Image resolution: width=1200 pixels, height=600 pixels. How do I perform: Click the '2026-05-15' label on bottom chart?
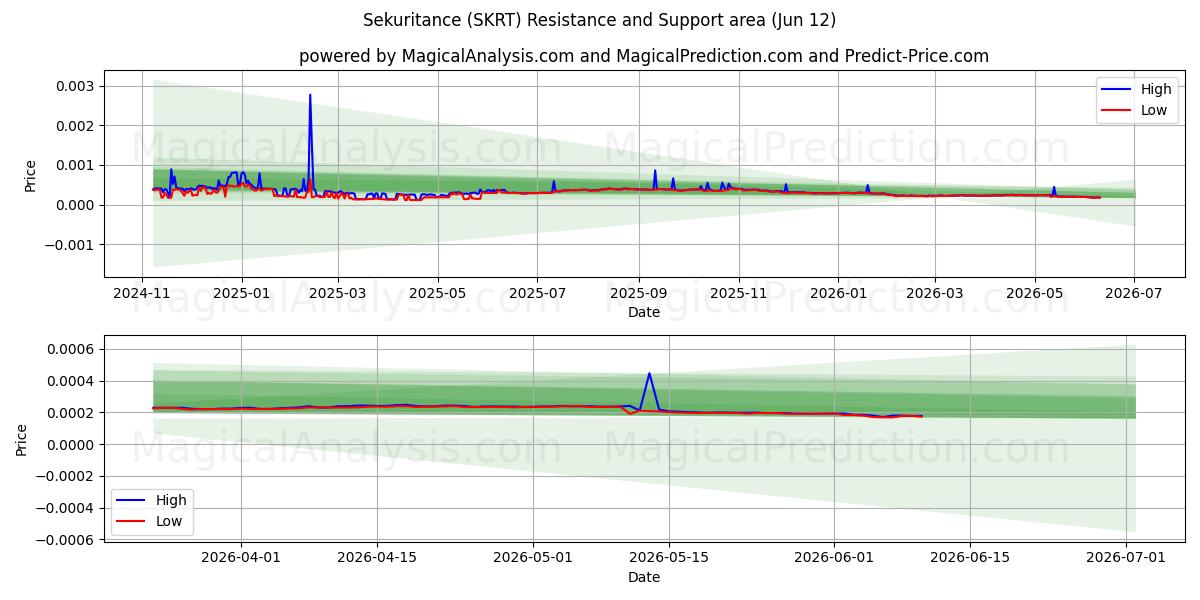click(668, 558)
